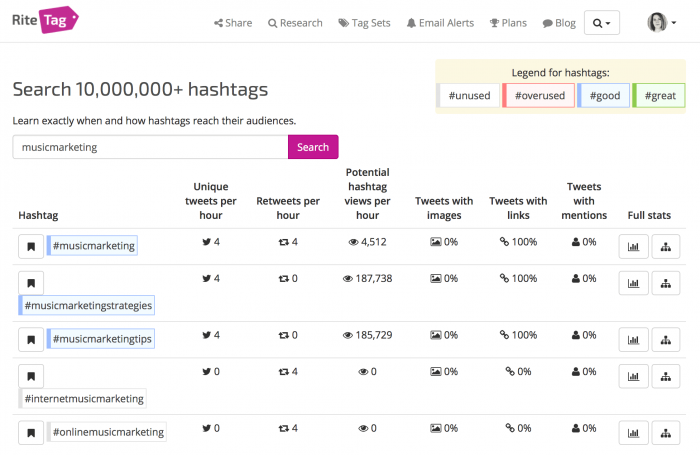Screen dimensions: 700x455
Task: View bar chart stats for #musicmarketingstrategies
Action: [633, 283]
